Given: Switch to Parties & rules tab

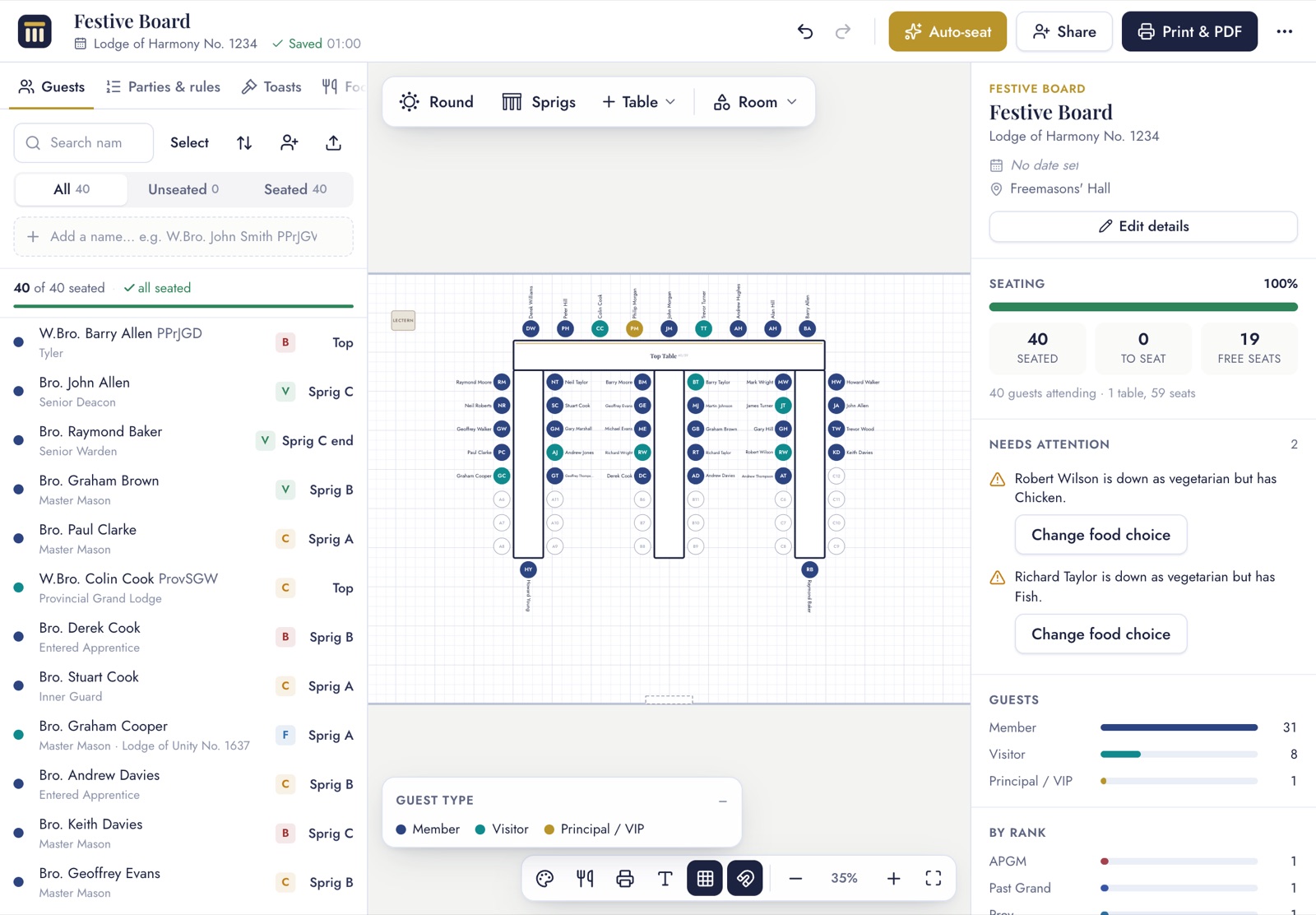Looking at the screenshot, I should pyautogui.click(x=163, y=87).
